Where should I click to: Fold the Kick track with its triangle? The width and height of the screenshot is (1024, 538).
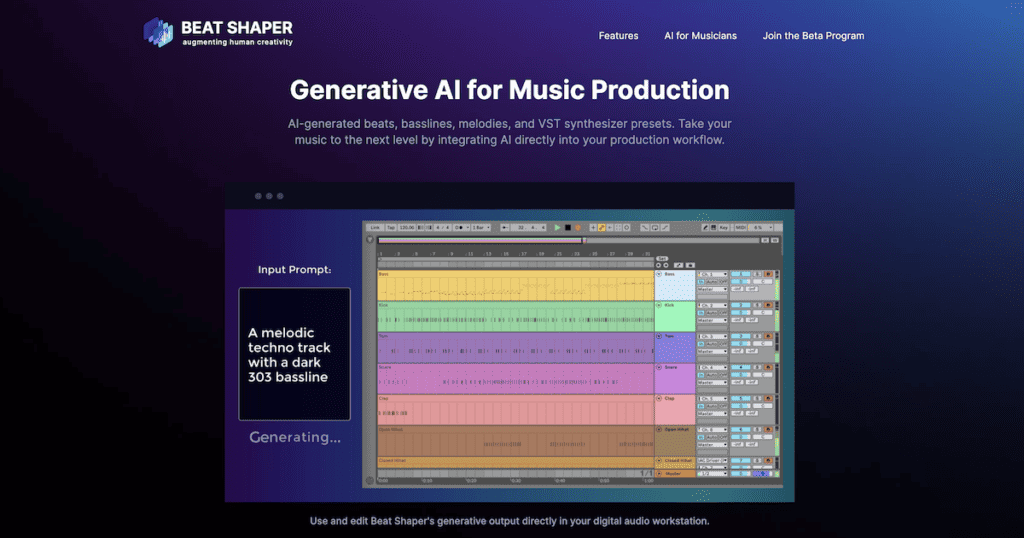pos(659,305)
